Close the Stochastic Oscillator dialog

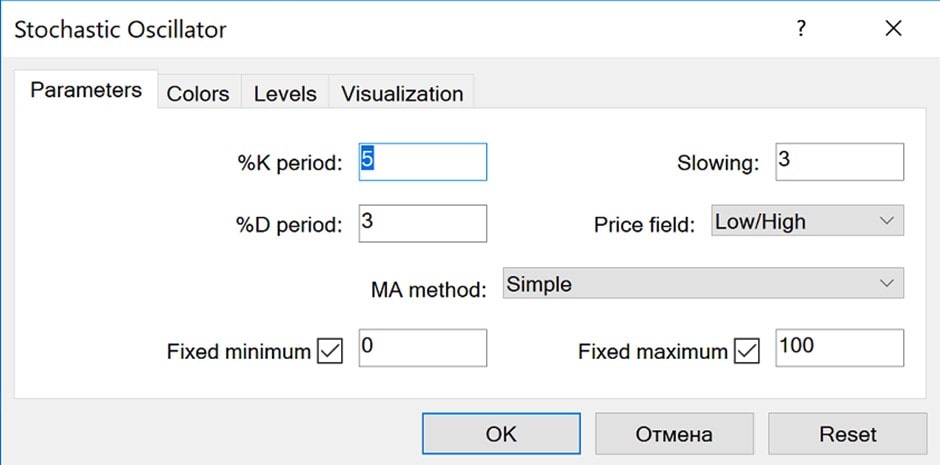click(893, 29)
